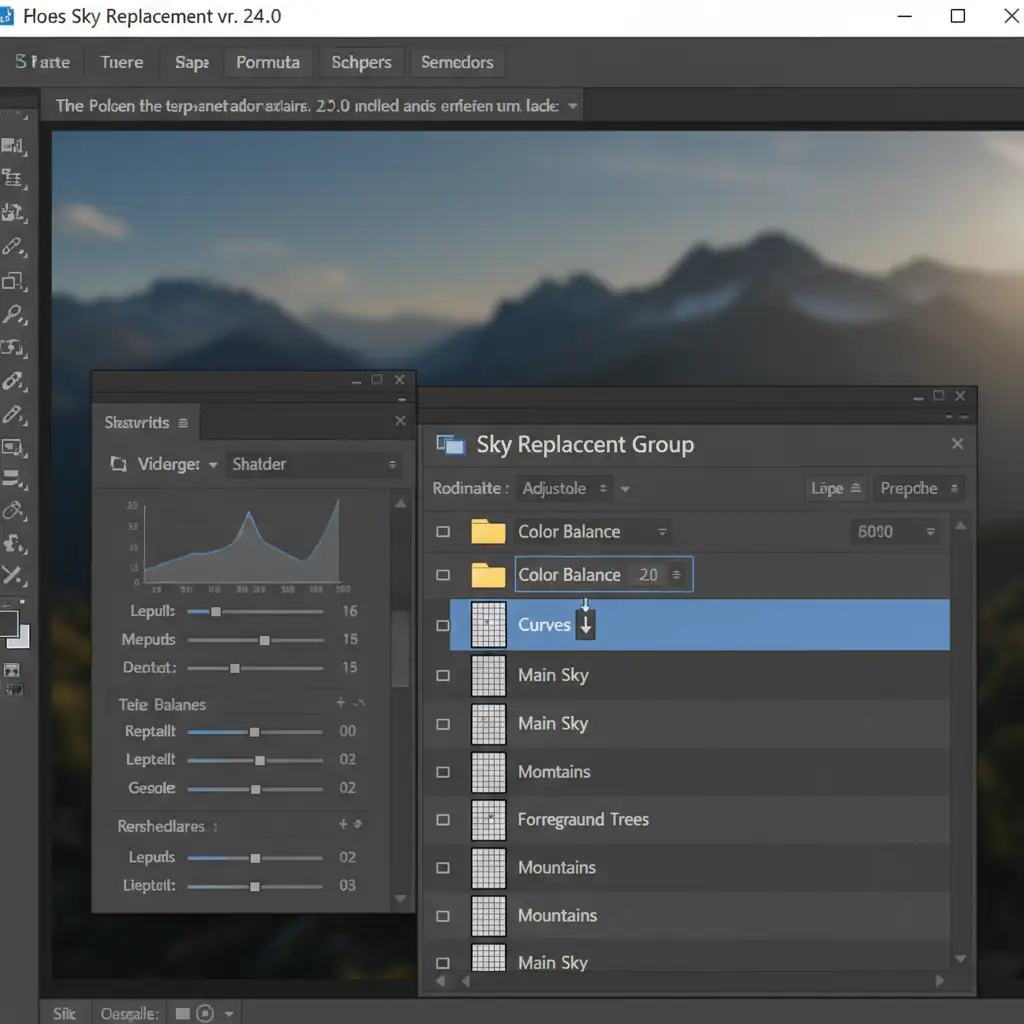This screenshot has height=1024, width=1024.
Task: Click the Sky Replaccent Group panel icon
Action: pyautogui.click(x=451, y=445)
